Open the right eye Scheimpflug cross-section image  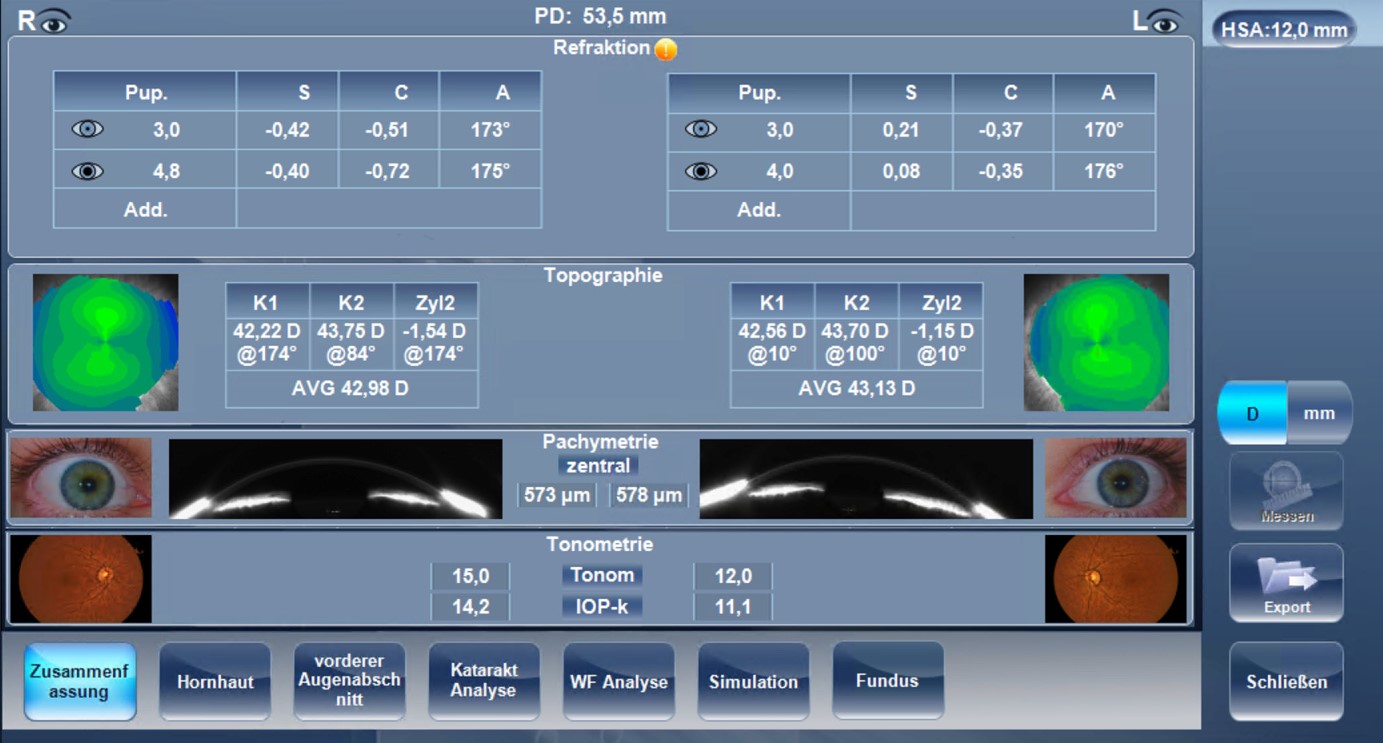[x=336, y=479]
